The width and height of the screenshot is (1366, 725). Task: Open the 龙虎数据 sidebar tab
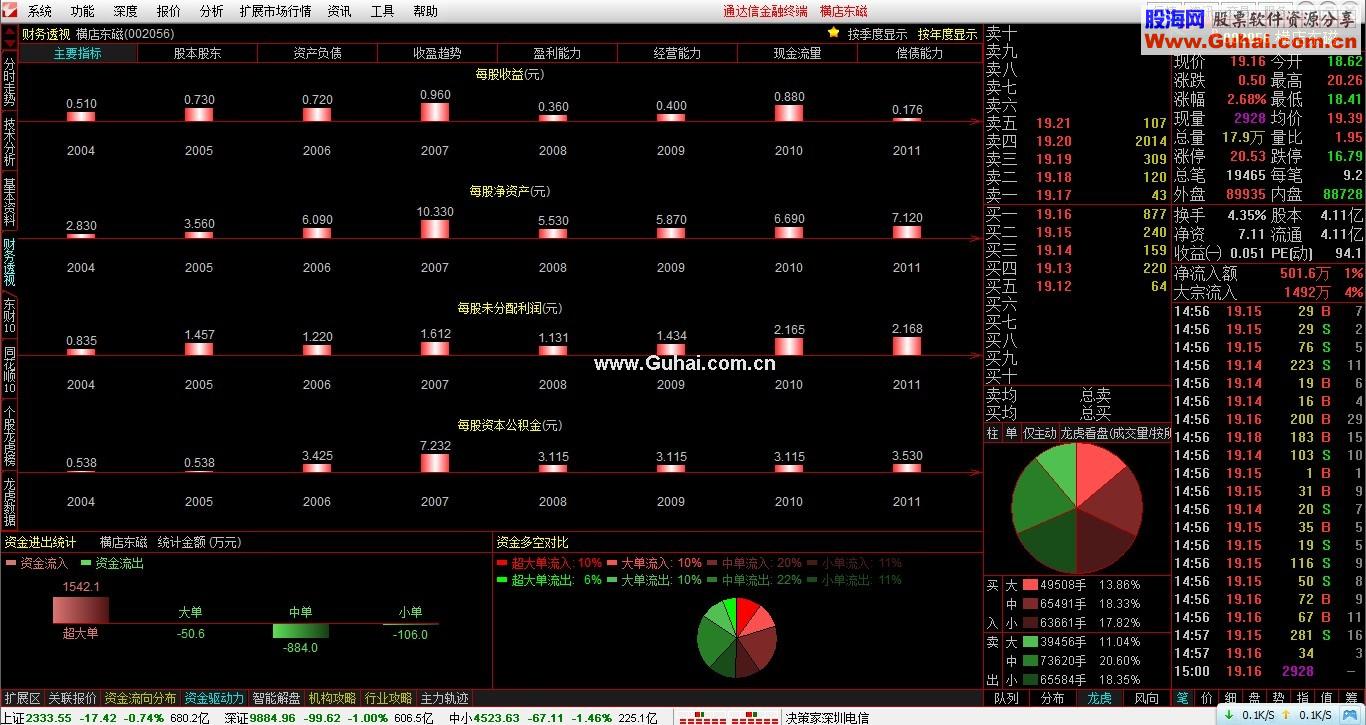point(9,501)
